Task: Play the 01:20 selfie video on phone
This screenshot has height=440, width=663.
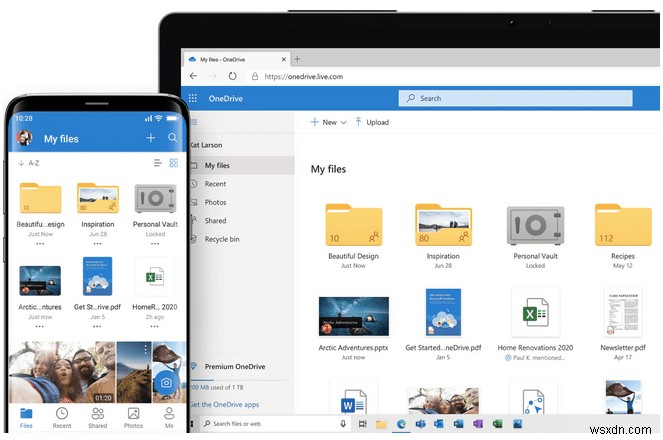Action: 62,372
